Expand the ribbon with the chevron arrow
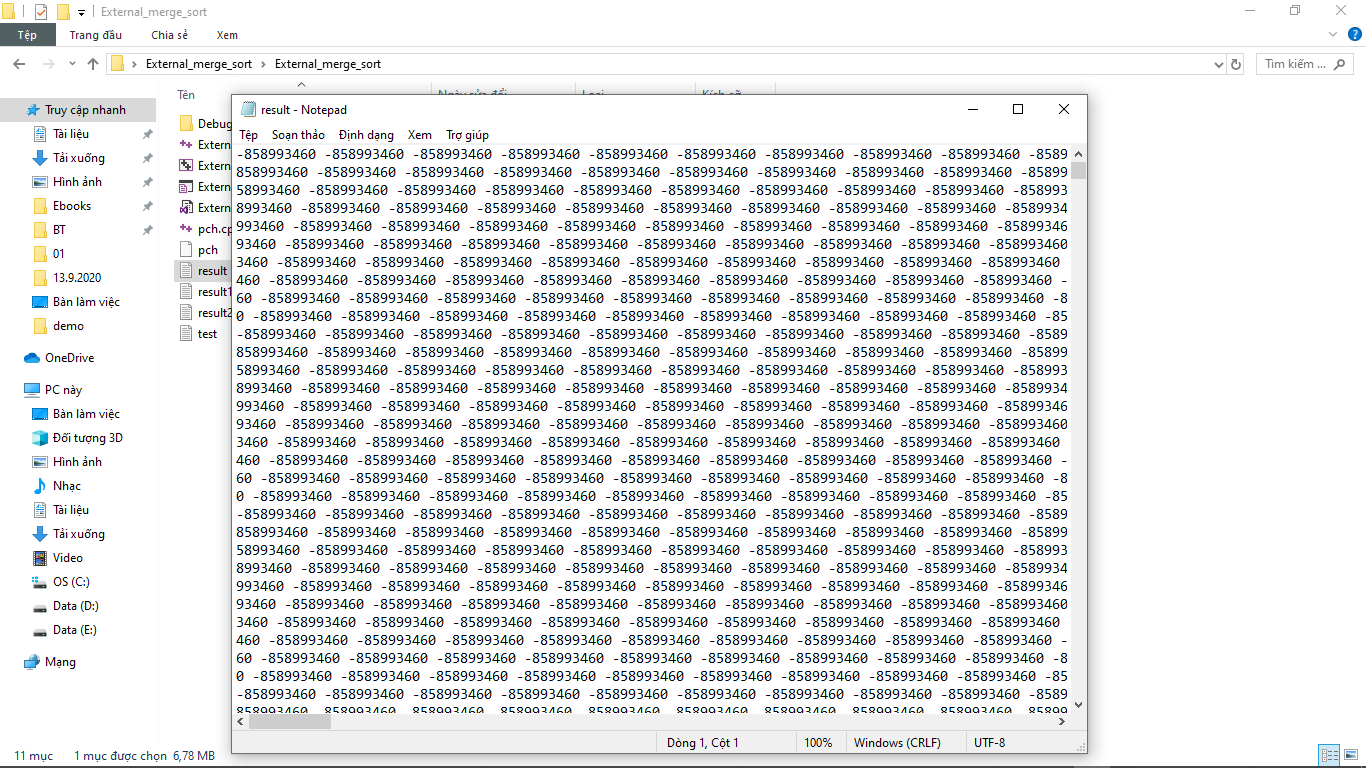This screenshot has width=1366, height=768. point(1331,35)
